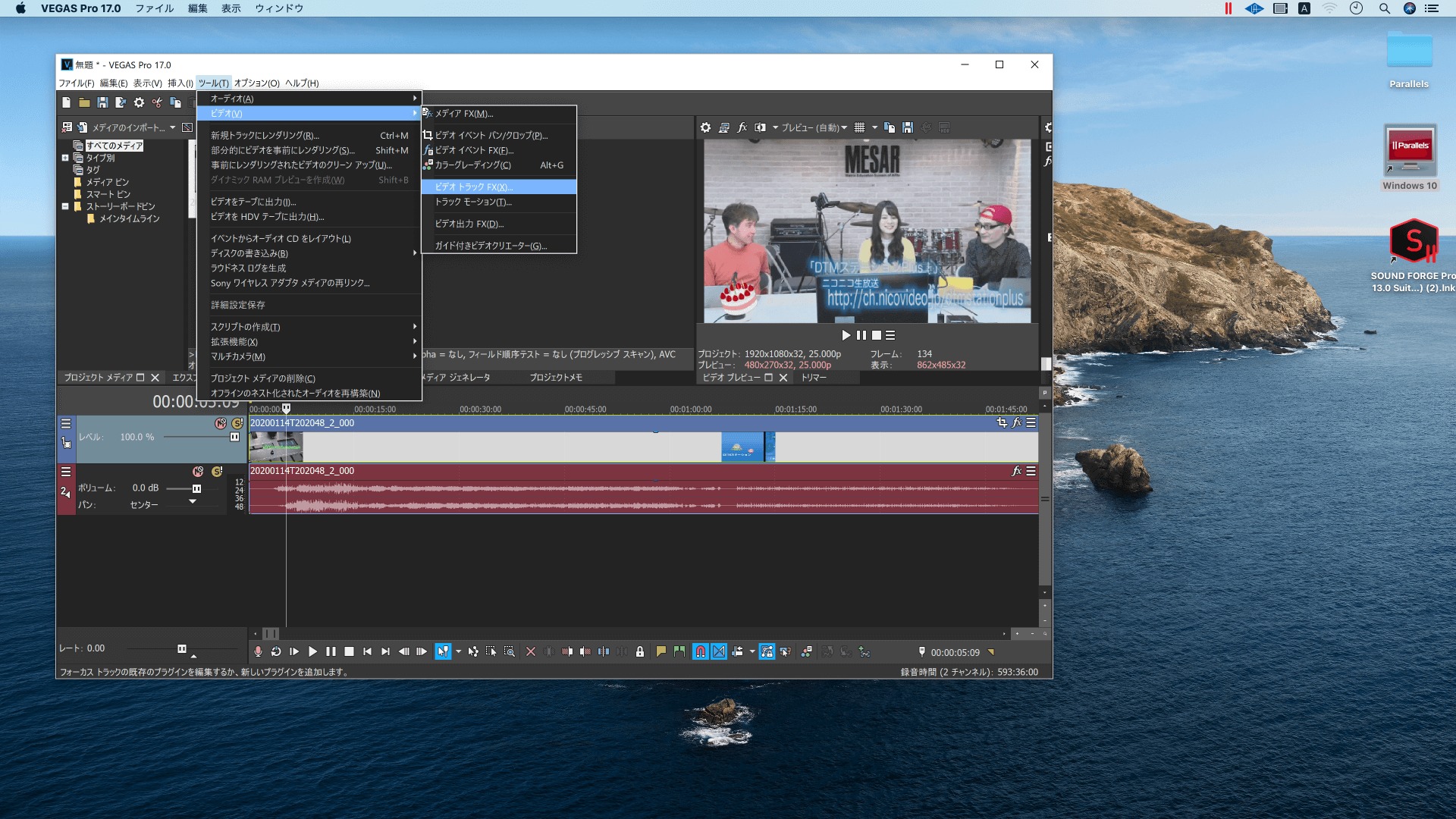Mute audio track 2
Viewport: 1456px width, 819px height.
198,472
